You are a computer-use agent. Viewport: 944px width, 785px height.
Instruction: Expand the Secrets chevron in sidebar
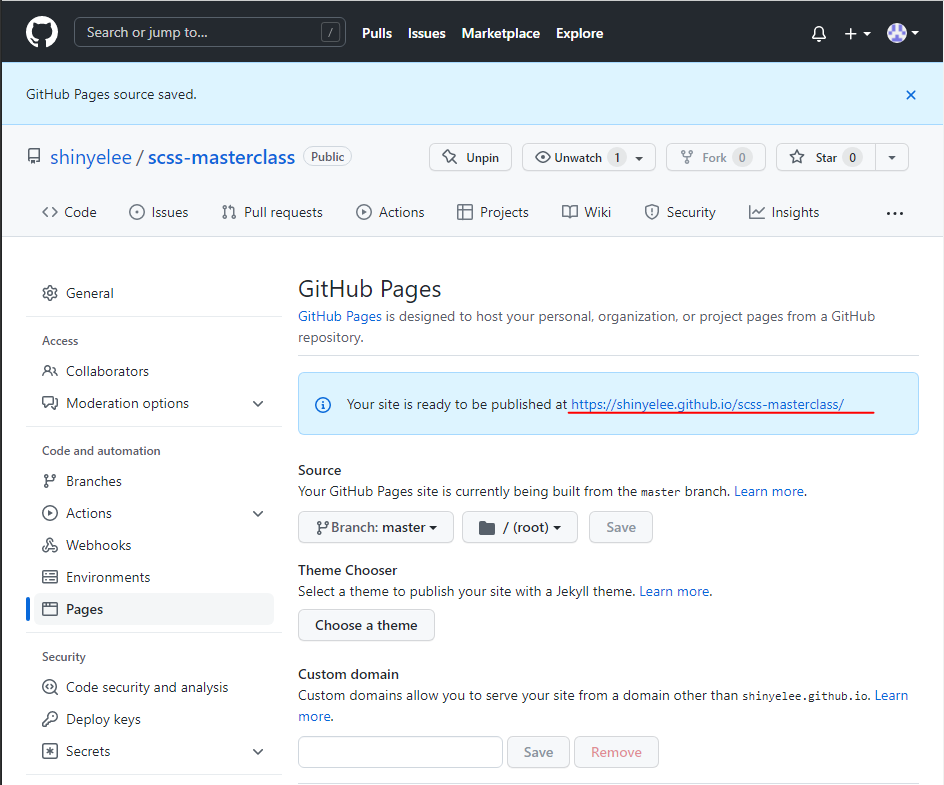[258, 752]
